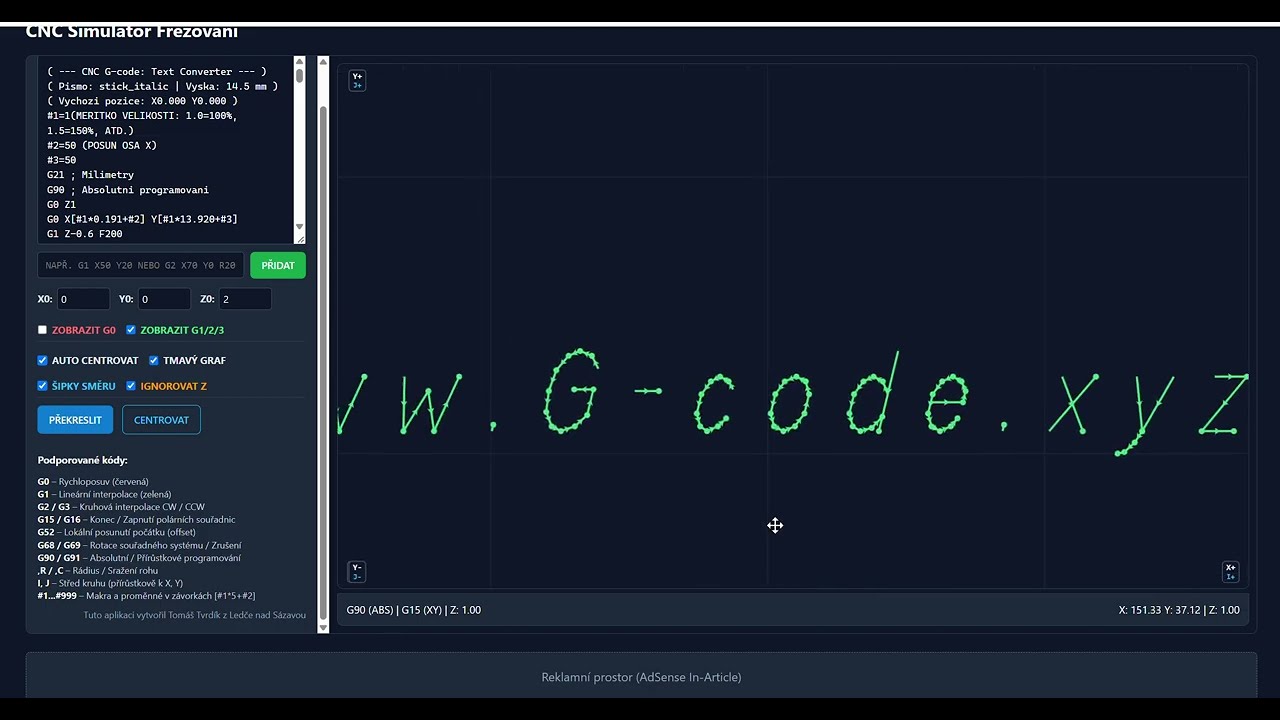Click the PŘEKRESLIT button
This screenshot has height=720, width=1280.
click(x=75, y=420)
